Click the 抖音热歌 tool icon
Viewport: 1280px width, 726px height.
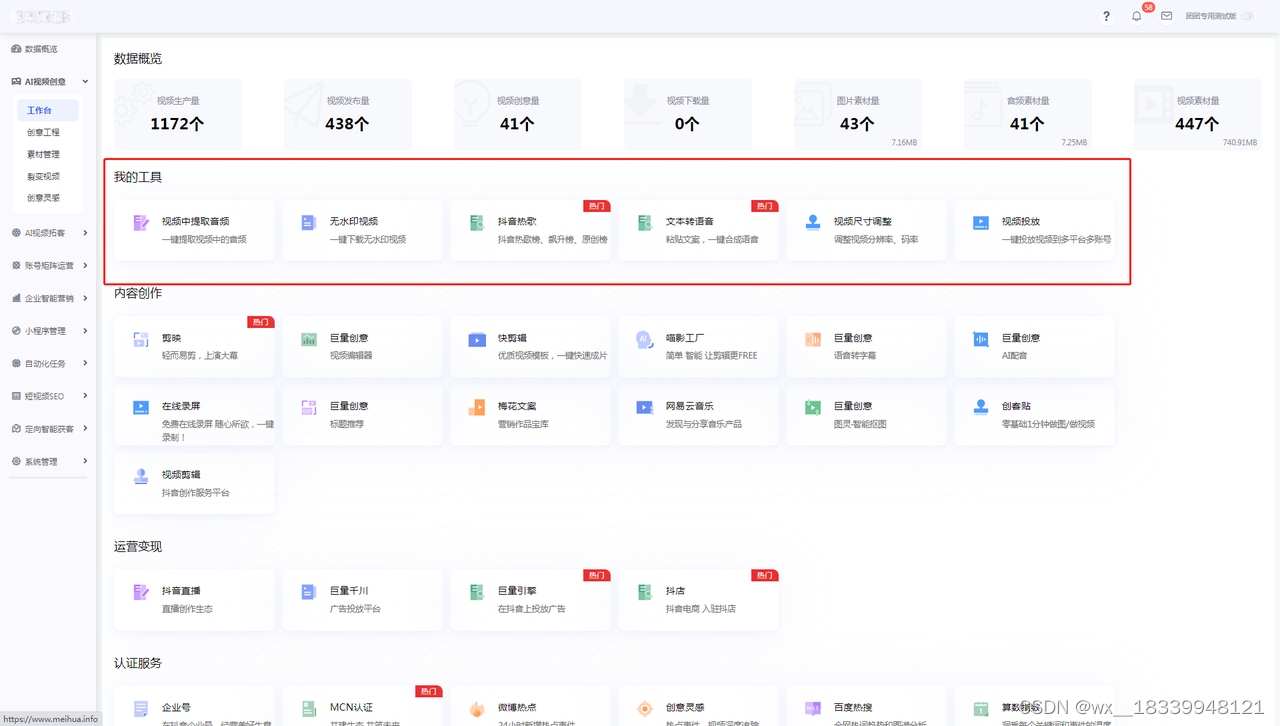477,223
